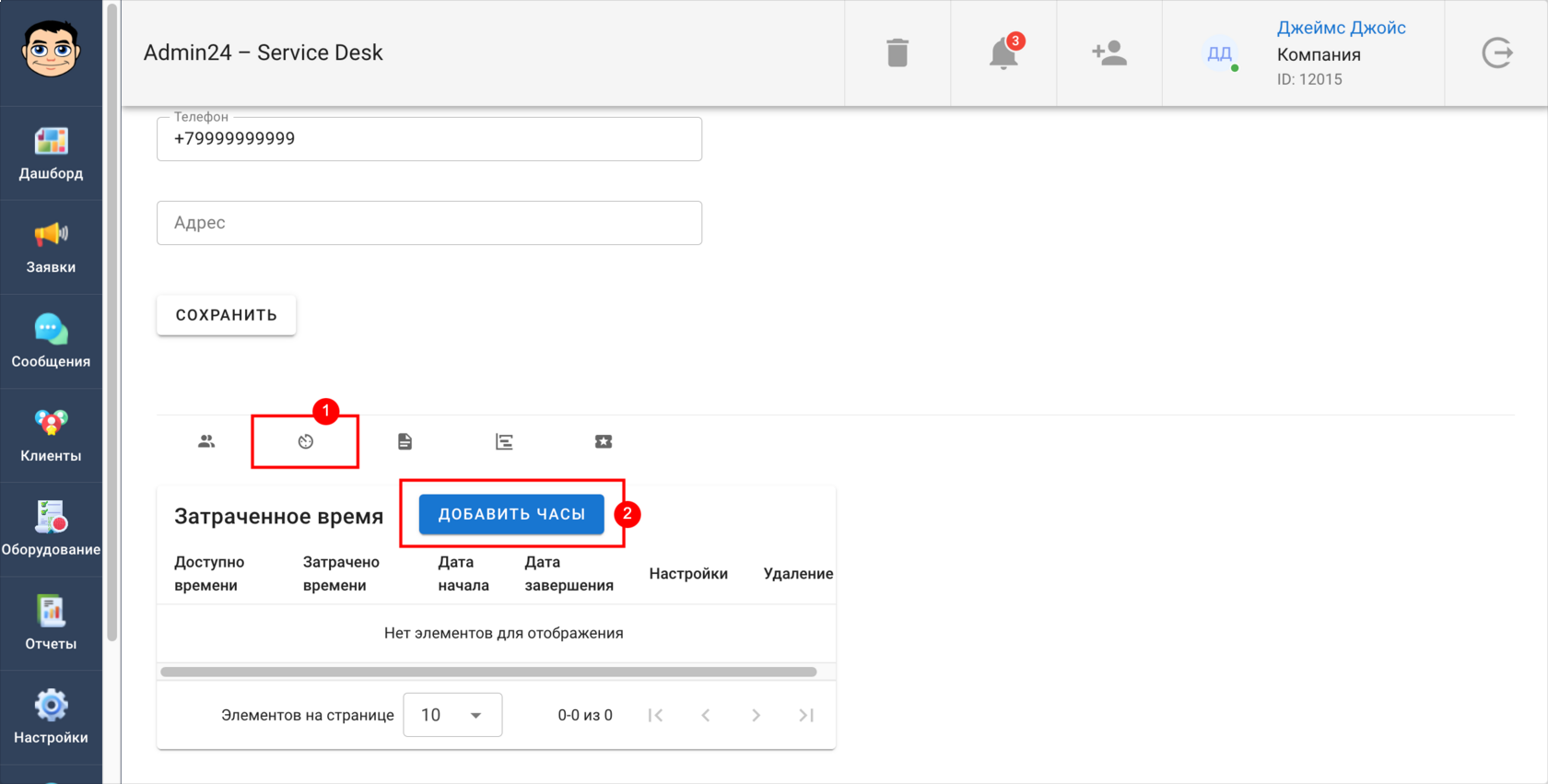Open notifications bell with badge
The height and width of the screenshot is (784, 1548).
tap(1004, 52)
